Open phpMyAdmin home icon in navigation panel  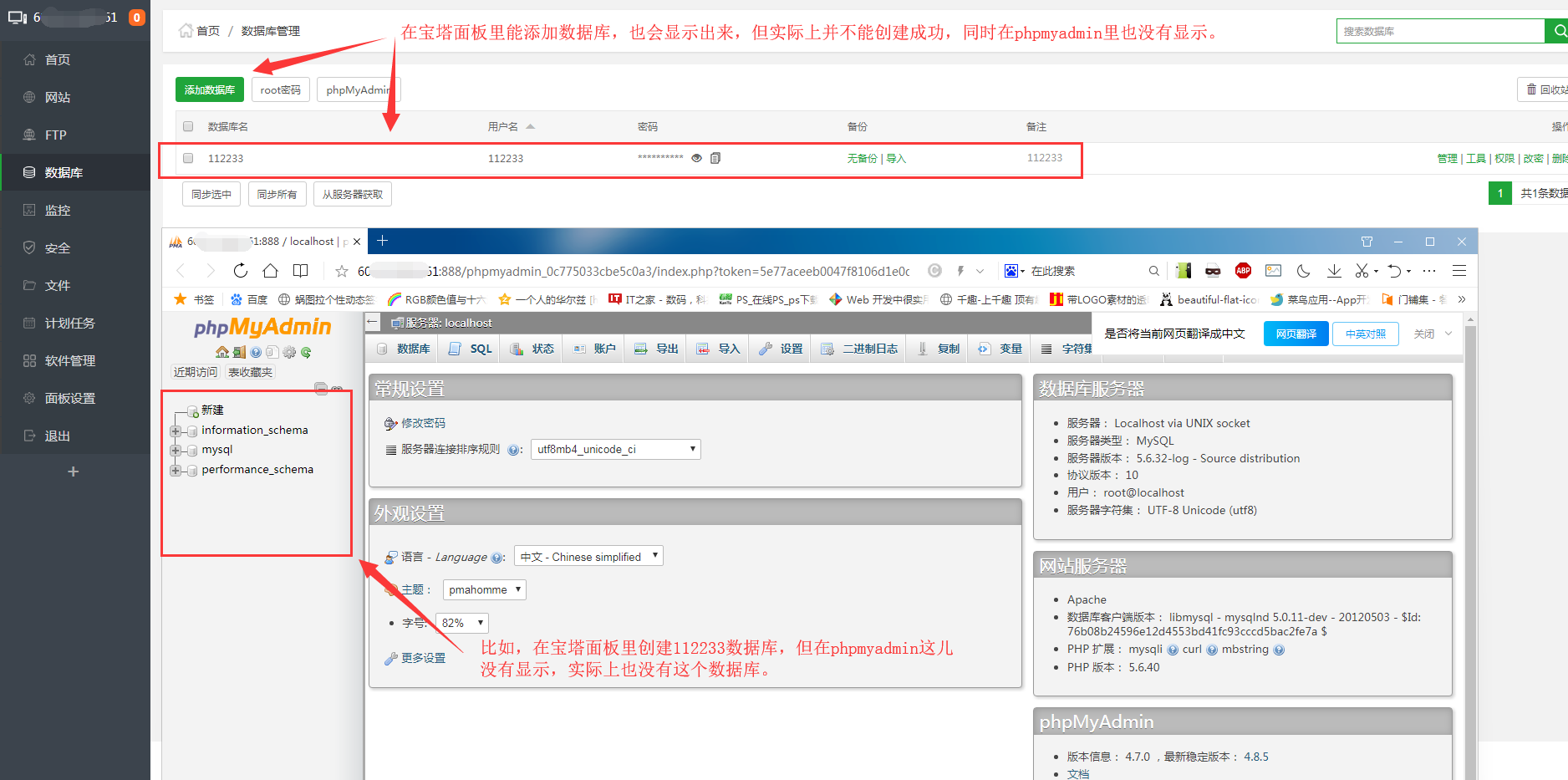(221, 353)
